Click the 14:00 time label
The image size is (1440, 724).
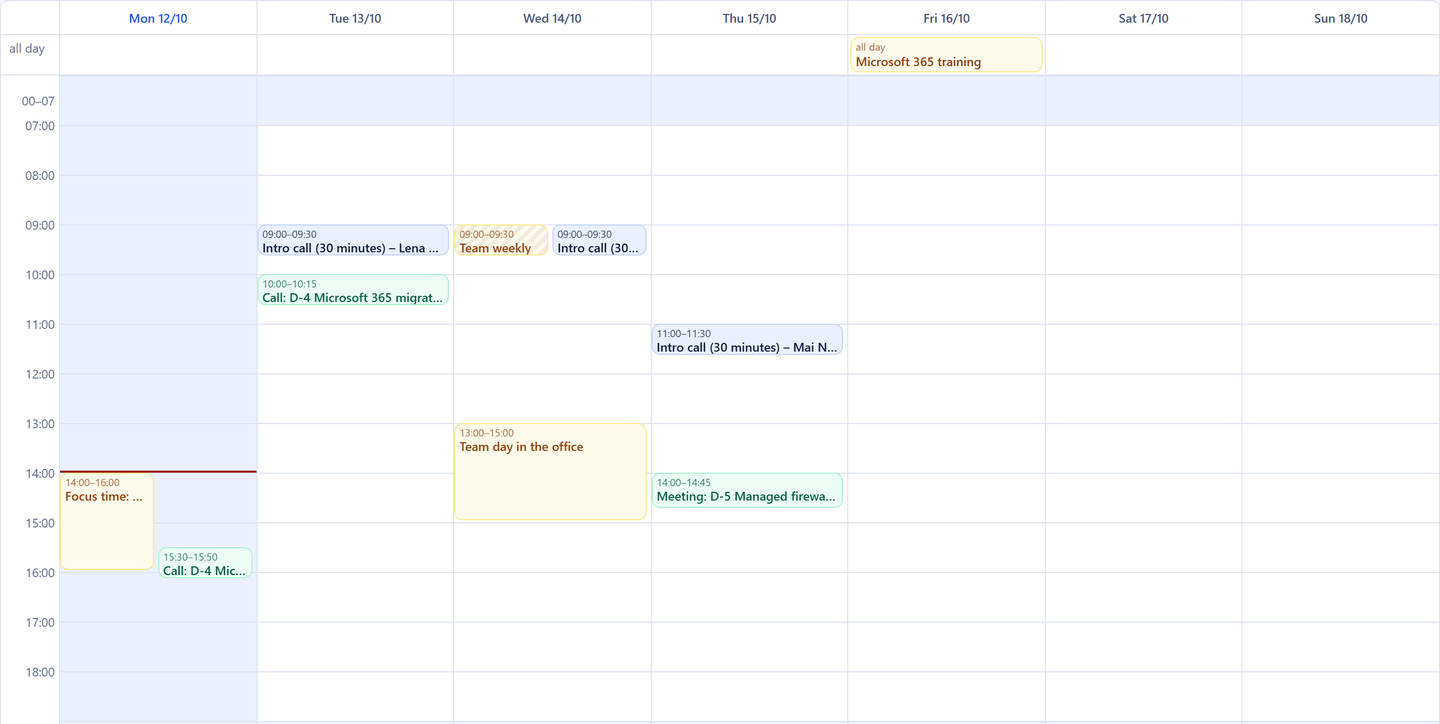click(x=40, y=474)
